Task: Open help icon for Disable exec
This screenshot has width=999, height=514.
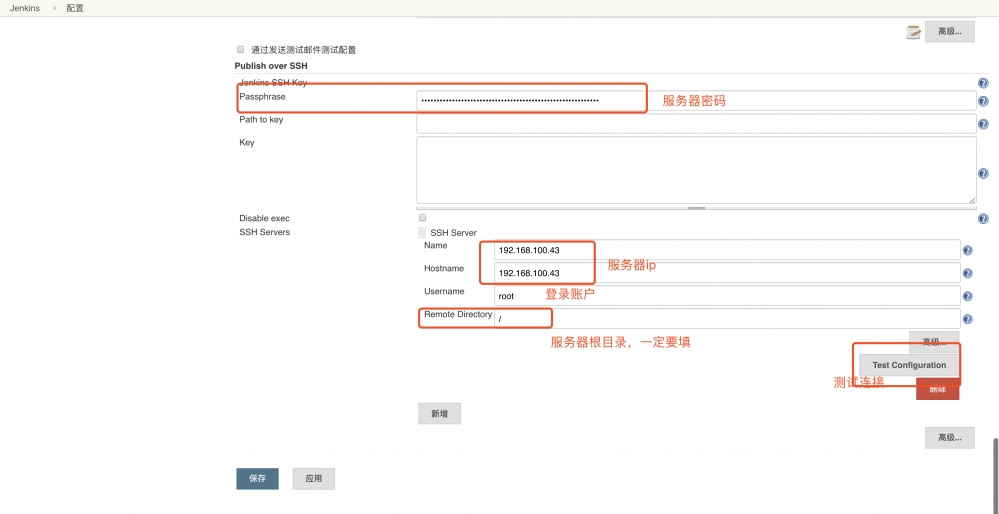Action: pyautogui.click(x=983, y=218)
